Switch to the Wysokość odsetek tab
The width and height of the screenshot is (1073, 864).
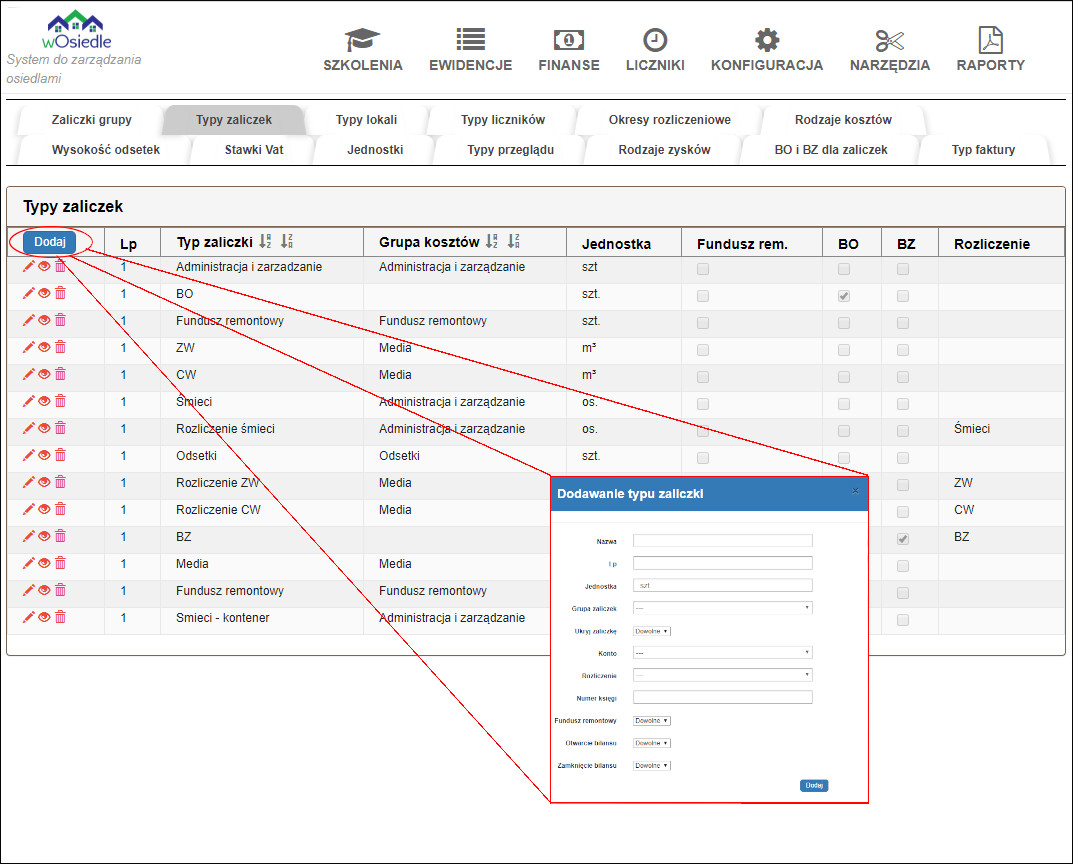(105, 150)
